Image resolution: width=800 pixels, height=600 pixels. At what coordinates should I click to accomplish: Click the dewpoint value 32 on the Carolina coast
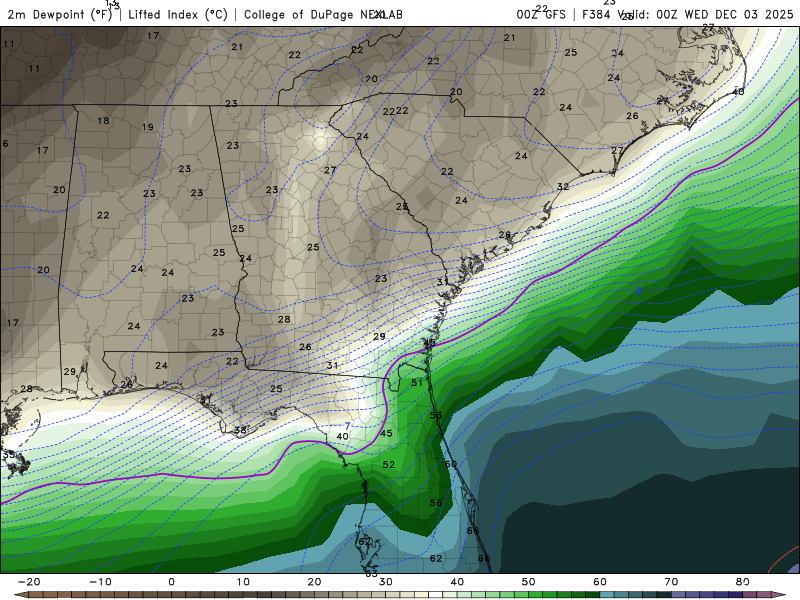pos(563,187)
